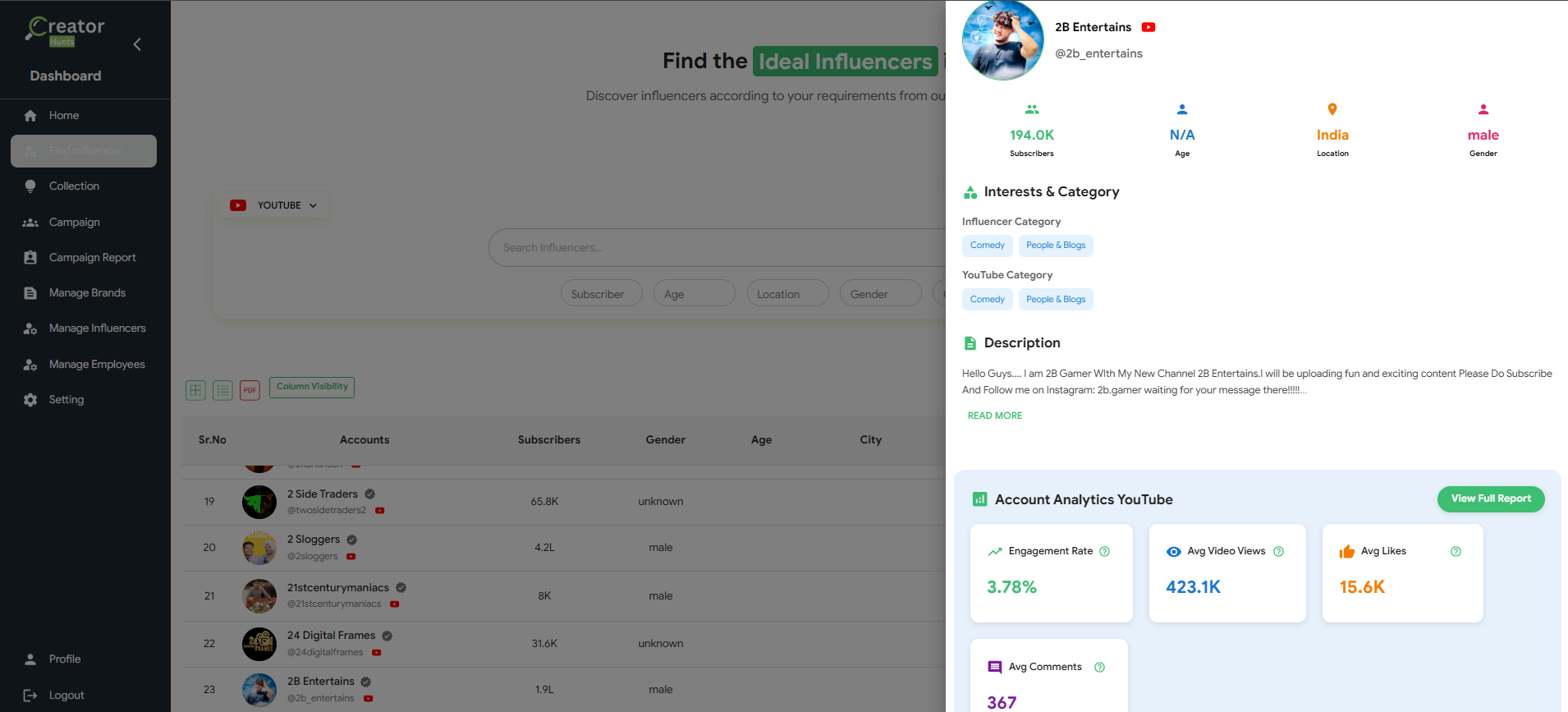Open Manage Influencers in sidebar

(x=97, y=328)
